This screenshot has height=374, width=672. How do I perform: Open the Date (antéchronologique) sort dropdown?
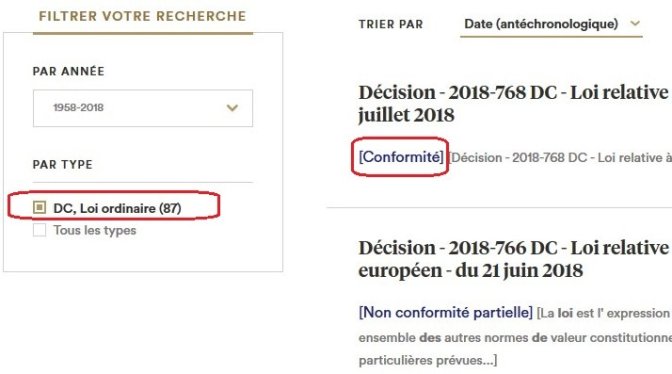pos(551,24)
